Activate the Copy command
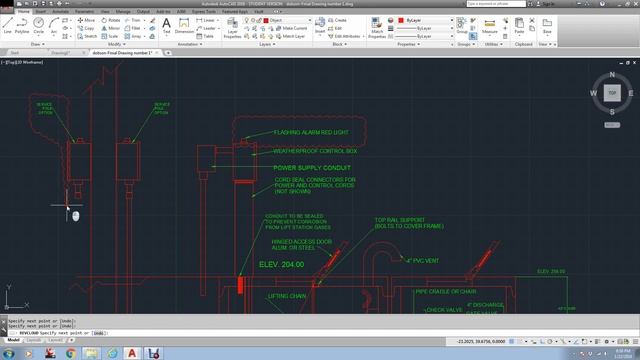 [86, 28]
